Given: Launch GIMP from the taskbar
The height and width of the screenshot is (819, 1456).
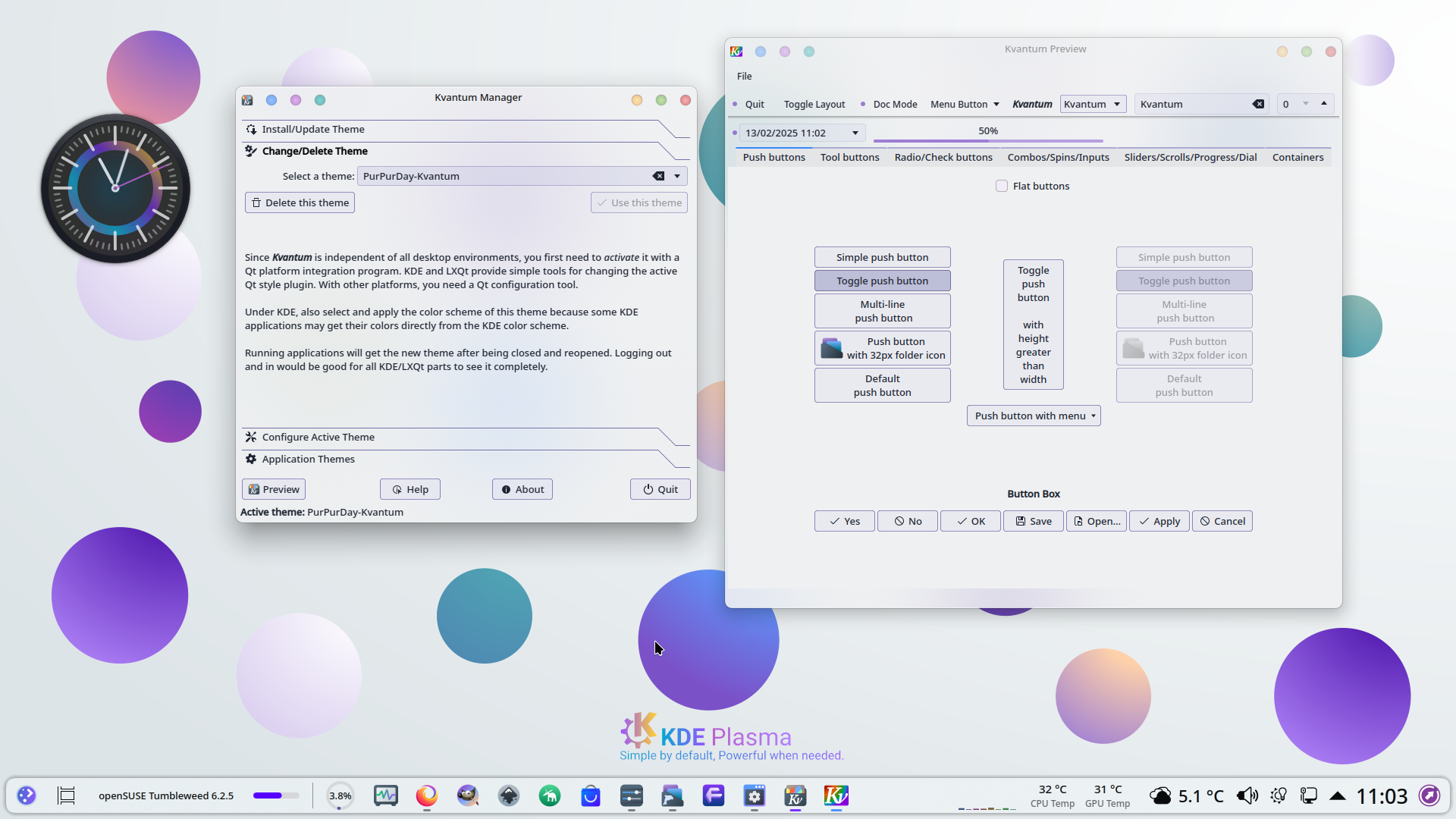Looking at the screenshot, I should point(468,795).
